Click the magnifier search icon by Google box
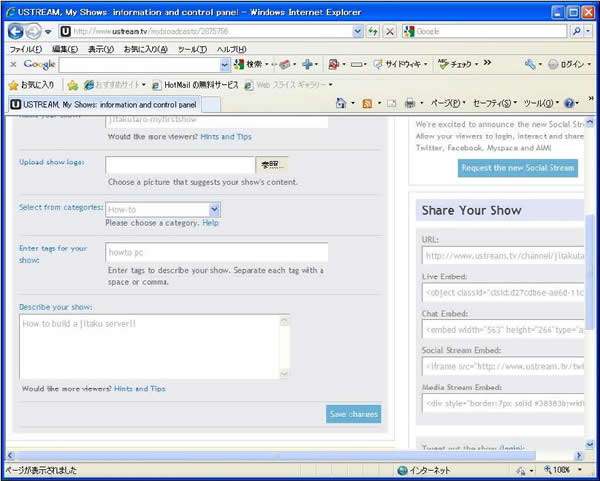The width and height of the screenshot is (600, 481). click(x=576, y=31)
